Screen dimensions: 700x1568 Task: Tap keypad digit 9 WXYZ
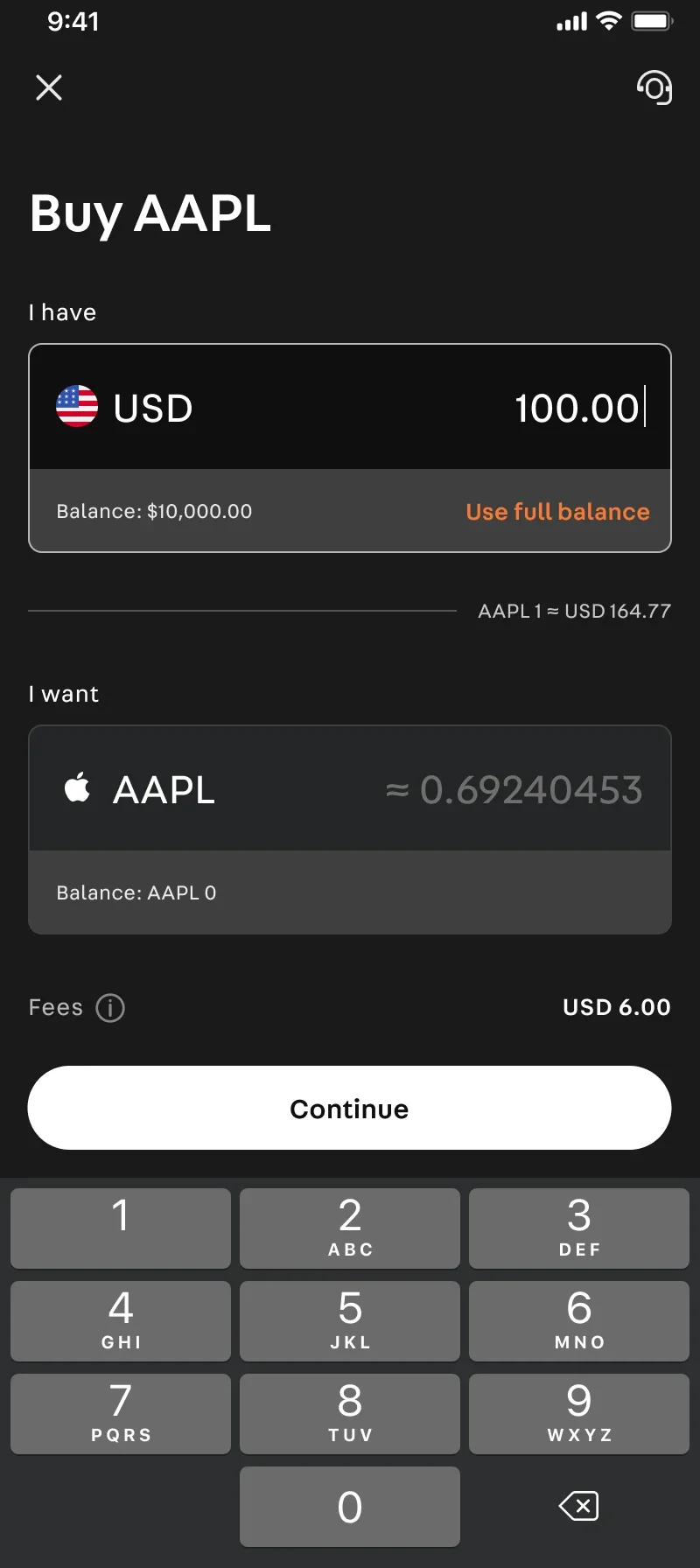(x=579, y=1413)
